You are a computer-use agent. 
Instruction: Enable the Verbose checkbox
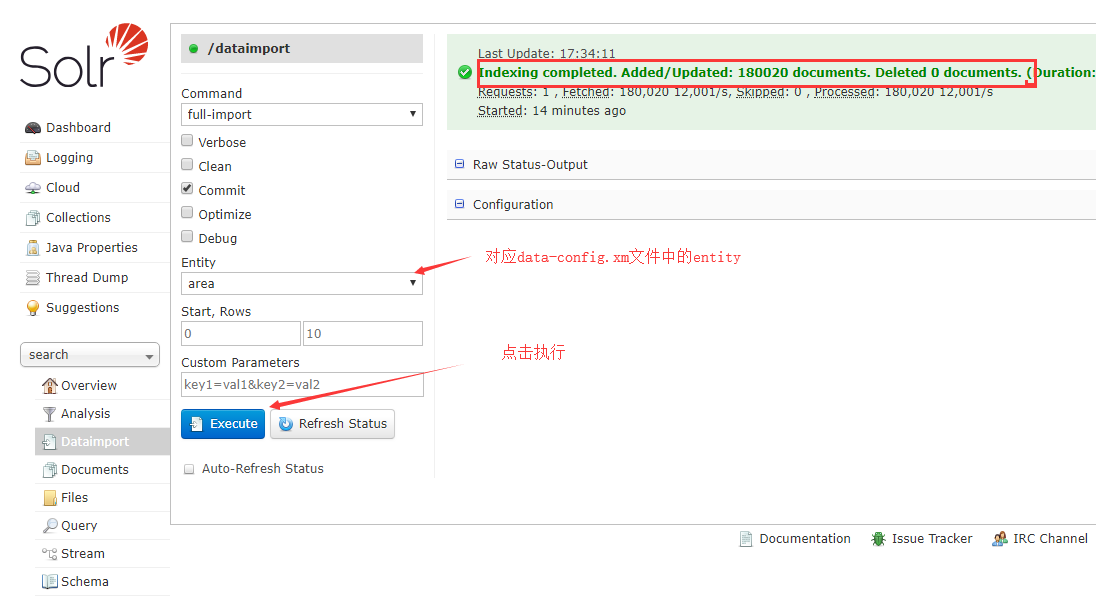tap(187, 141)
